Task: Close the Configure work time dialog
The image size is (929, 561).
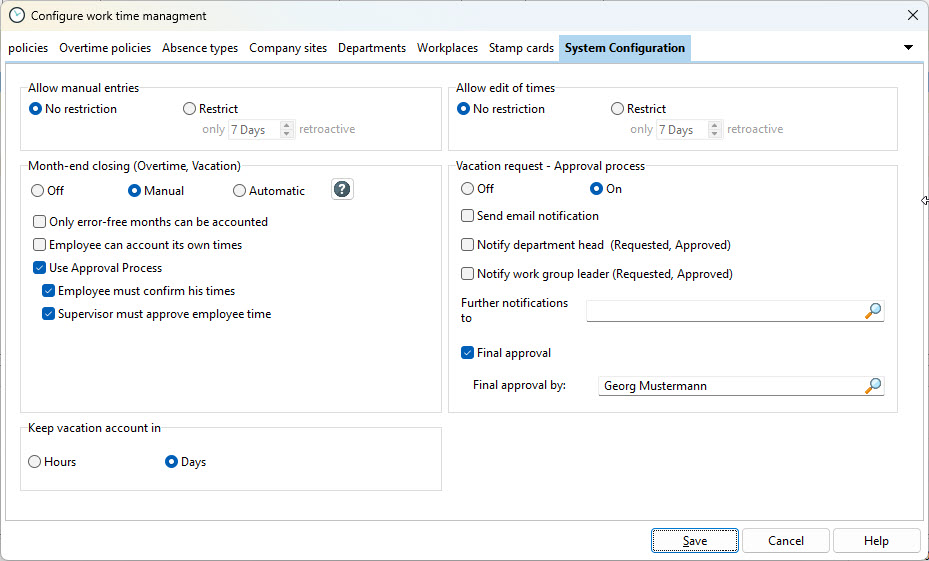Action: coord(911,15)
